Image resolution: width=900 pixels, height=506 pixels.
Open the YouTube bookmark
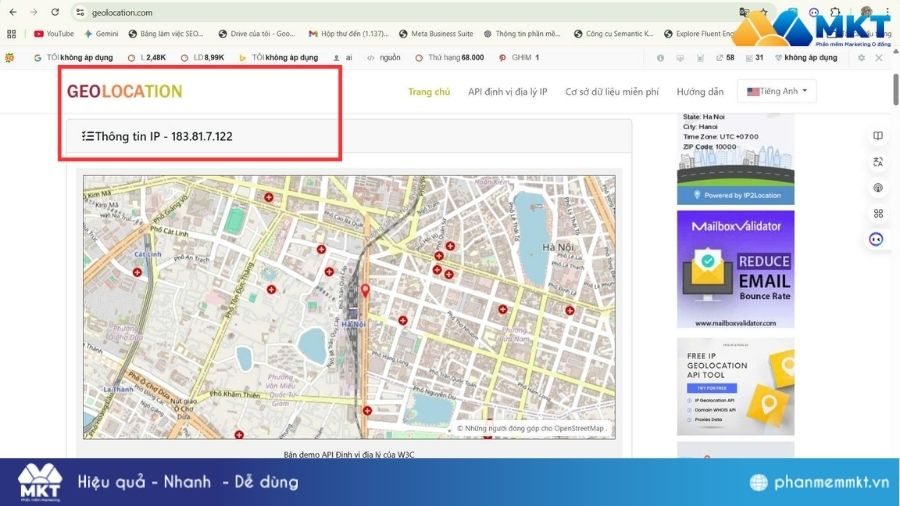pyautogui.click(x=54, y=34)
